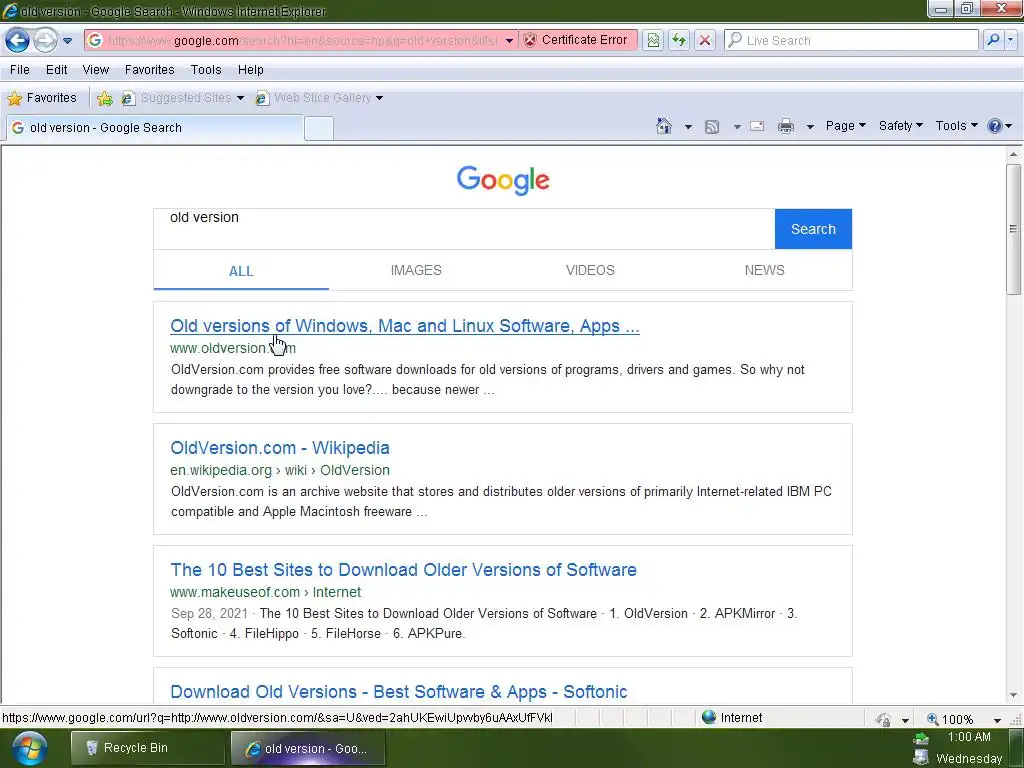The height and width of the screenshot is (768, 1024).
Task: Click the Read Mail icon
Action: [x=757, y=126]
